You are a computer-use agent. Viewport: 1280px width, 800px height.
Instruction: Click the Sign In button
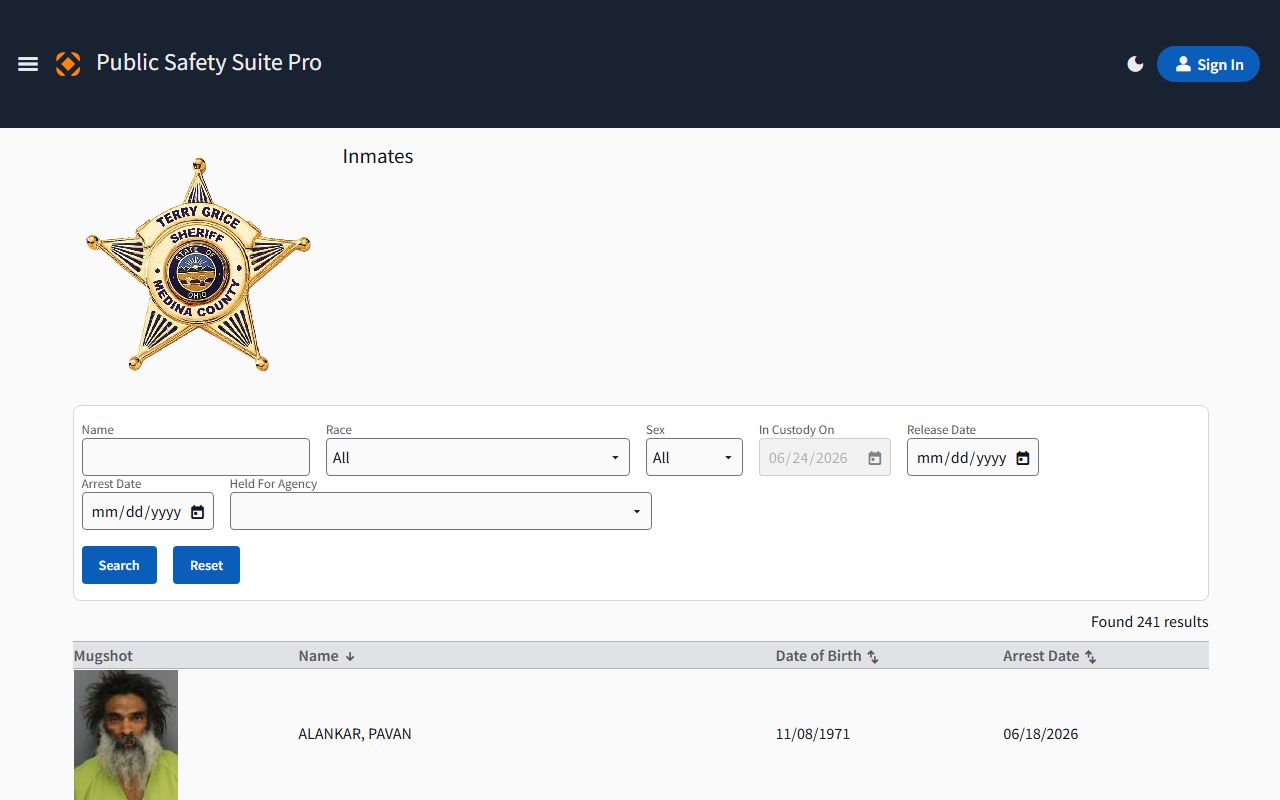coord(1208,64)
